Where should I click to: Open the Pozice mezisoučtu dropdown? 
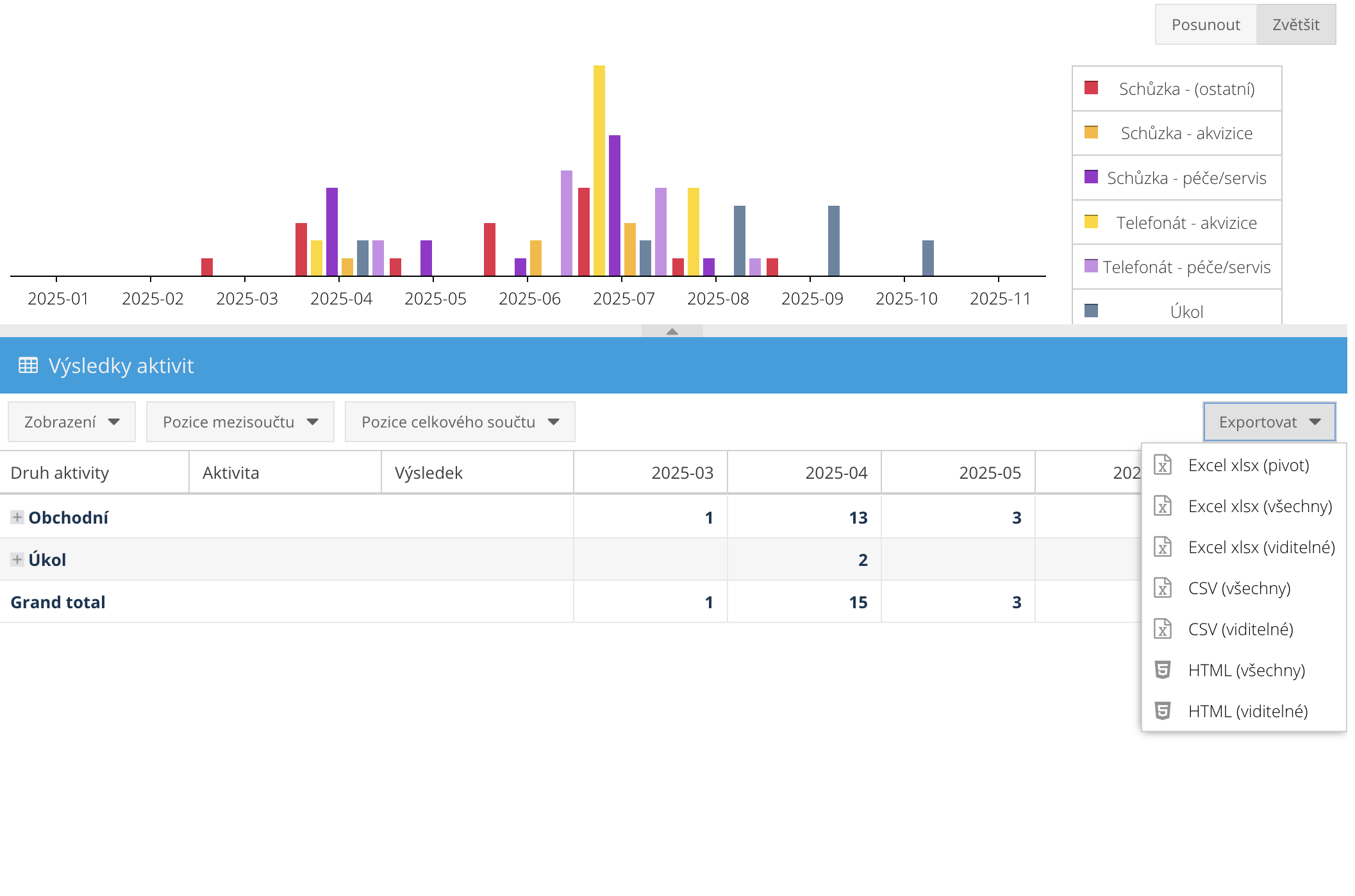pos(240,422)
